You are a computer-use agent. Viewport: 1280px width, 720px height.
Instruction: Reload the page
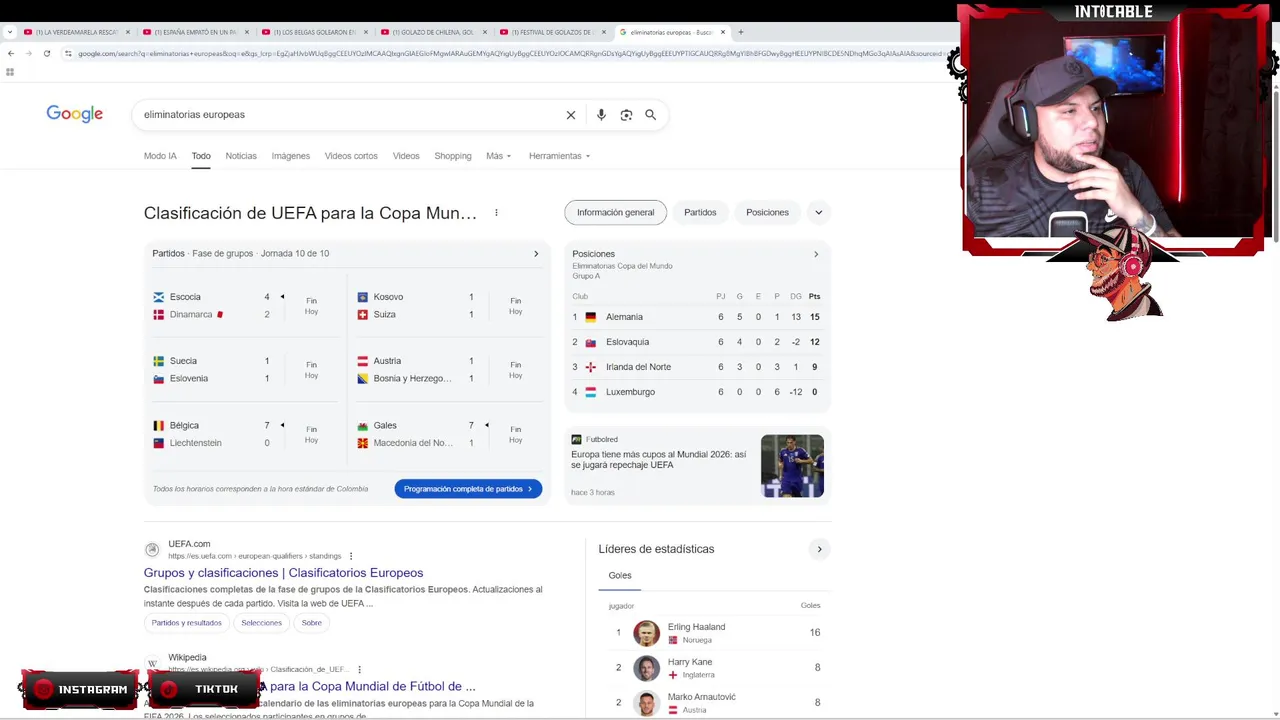click(x=46, y=53)
